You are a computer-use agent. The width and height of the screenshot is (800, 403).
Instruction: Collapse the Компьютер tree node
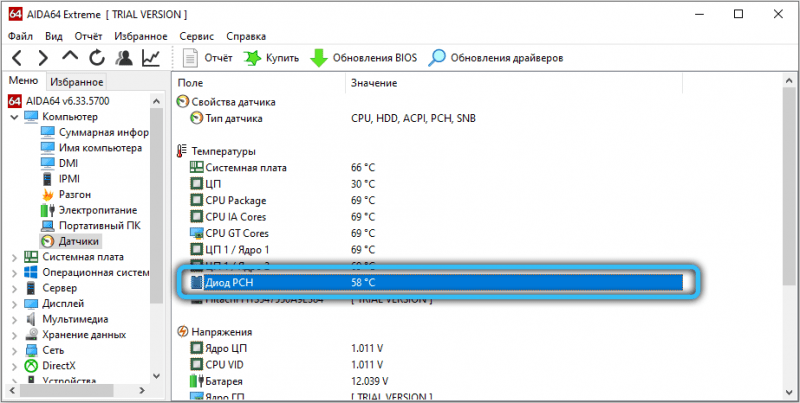click(14, 117)
